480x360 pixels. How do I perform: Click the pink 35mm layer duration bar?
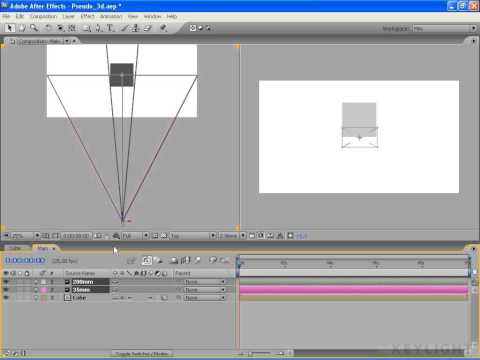[x=354, y=290]
